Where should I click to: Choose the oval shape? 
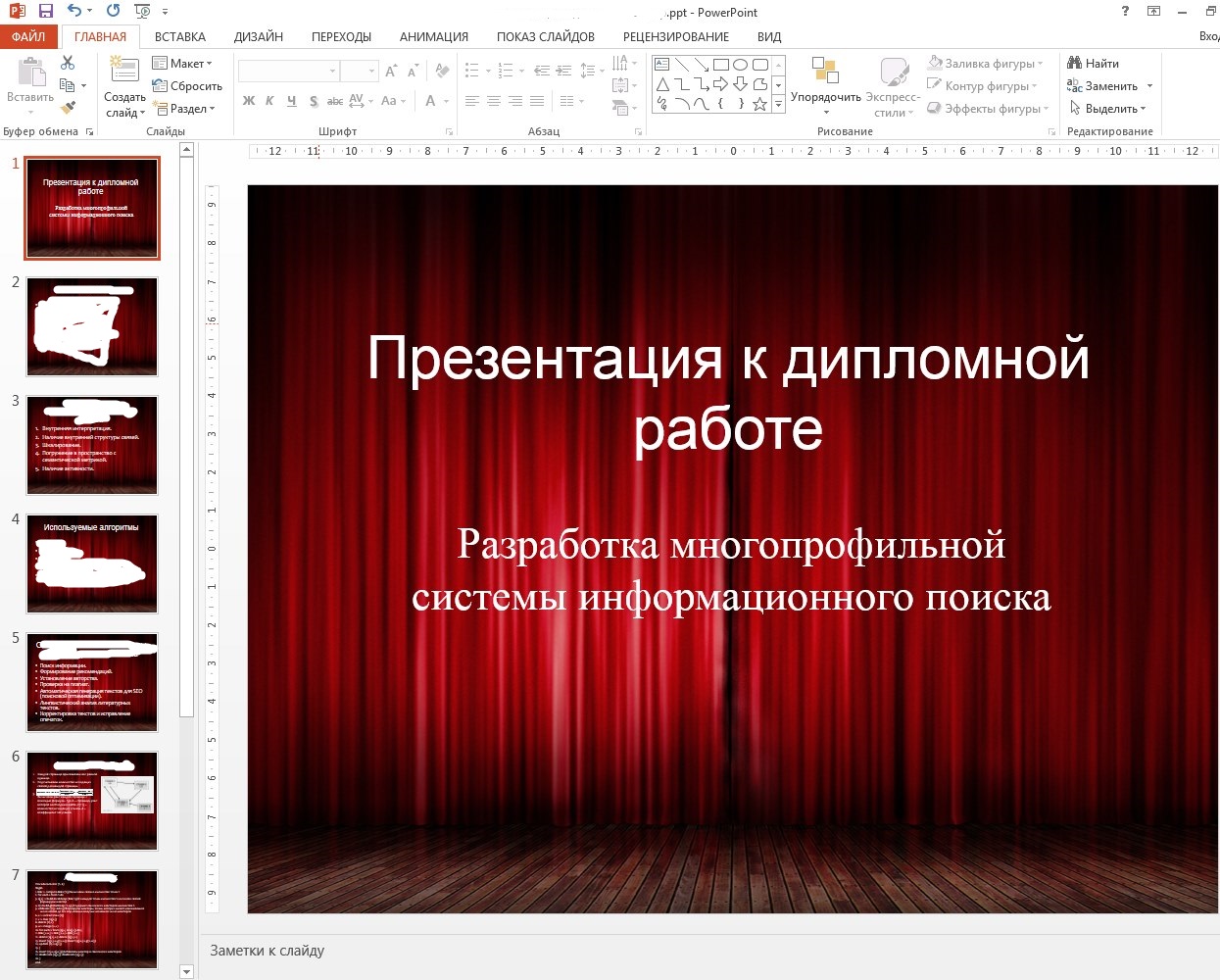pyautogui.click(x=740, y=65)
